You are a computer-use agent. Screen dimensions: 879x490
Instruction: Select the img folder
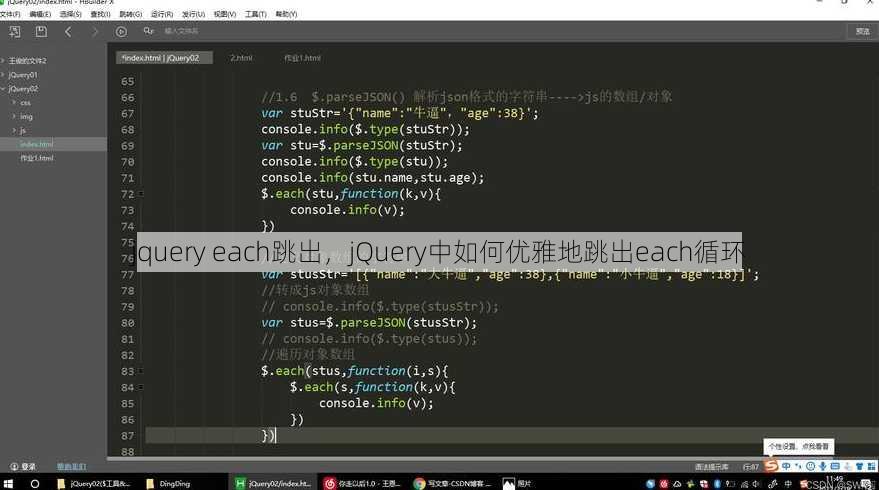(26, 117)
